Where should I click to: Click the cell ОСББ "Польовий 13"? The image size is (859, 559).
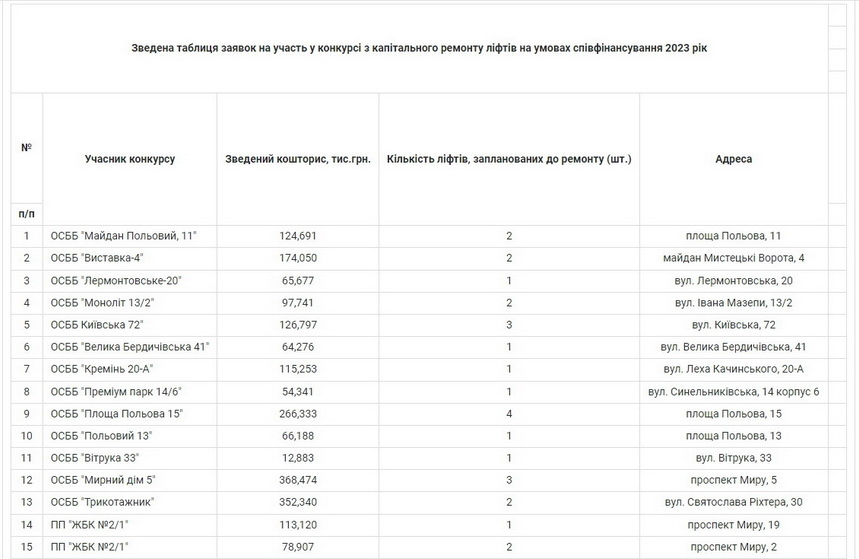104,436
